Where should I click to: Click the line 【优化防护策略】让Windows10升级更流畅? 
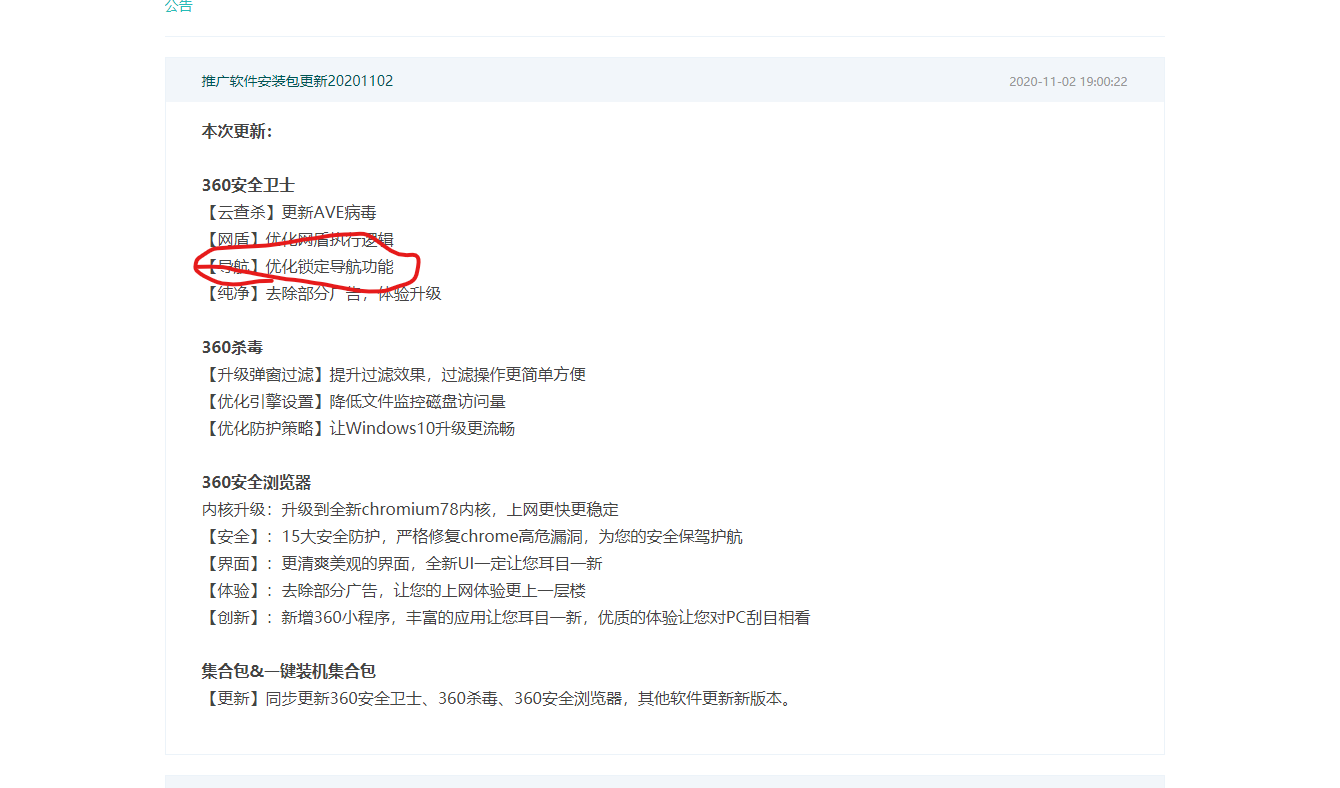pos(358,429)
